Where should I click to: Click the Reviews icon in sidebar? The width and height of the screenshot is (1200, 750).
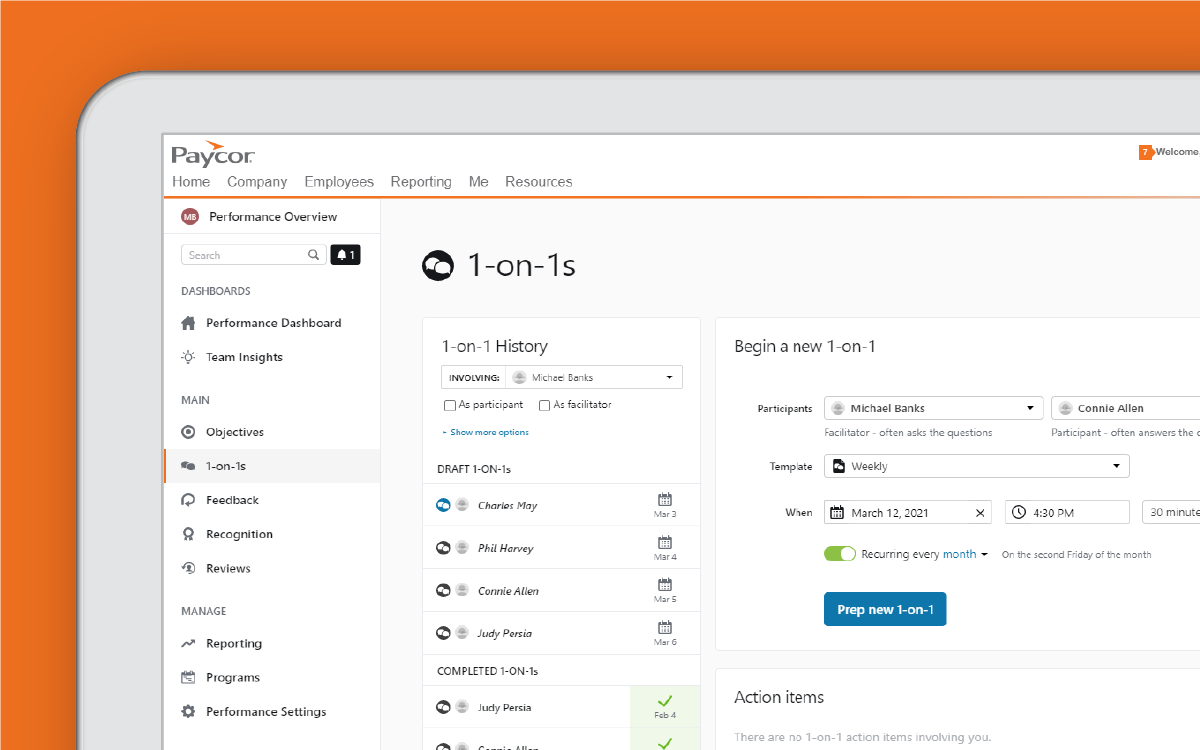tap(188, 568)
